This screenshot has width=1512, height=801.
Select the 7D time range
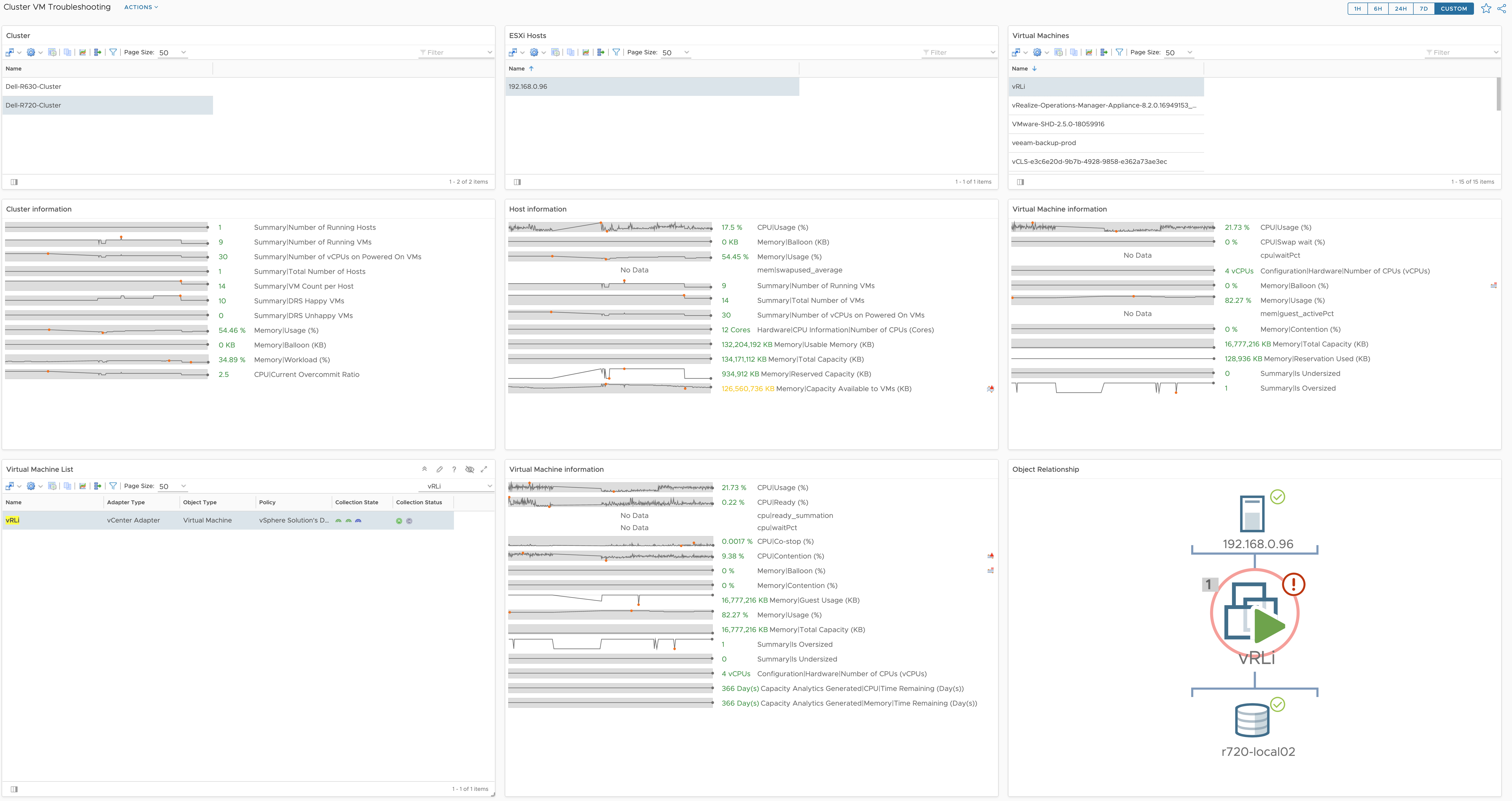[1423, 9]
